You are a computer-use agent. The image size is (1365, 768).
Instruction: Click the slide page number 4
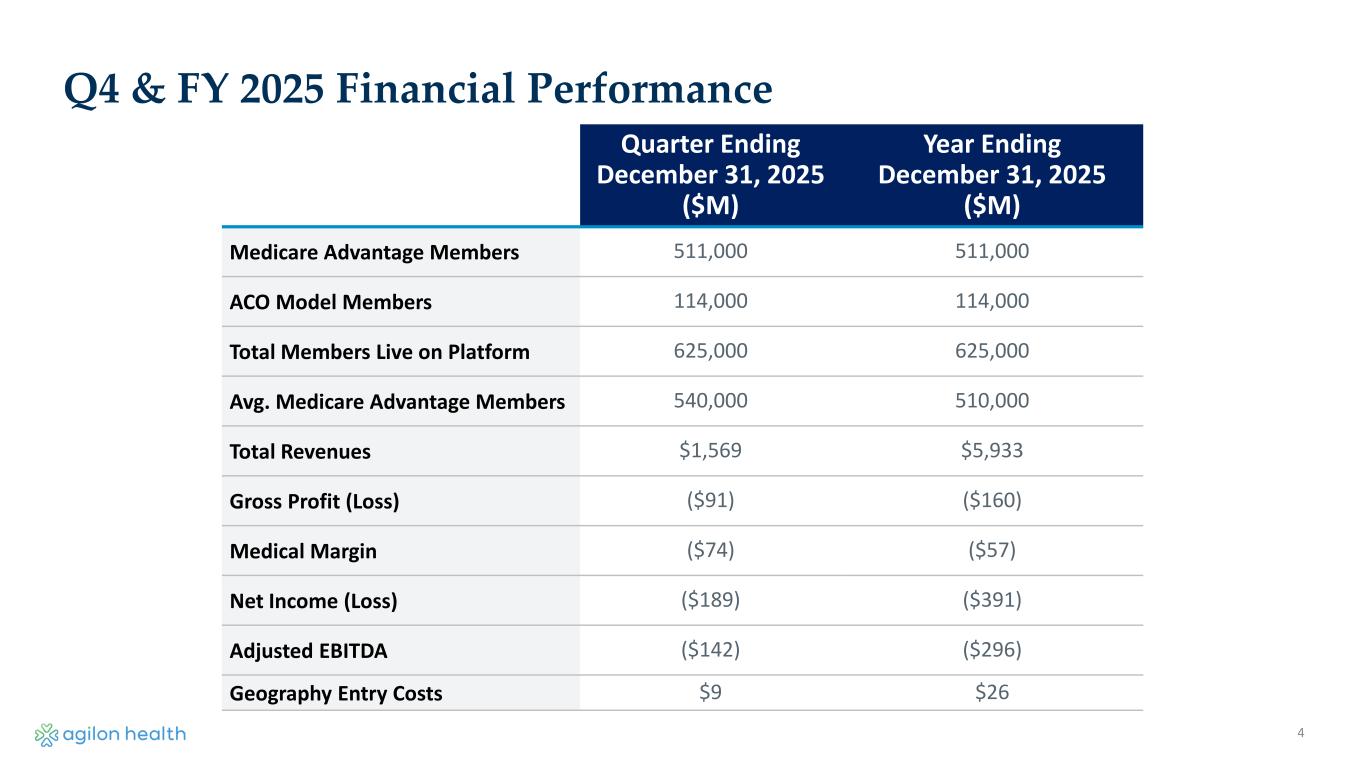(x=1300, y=734)
